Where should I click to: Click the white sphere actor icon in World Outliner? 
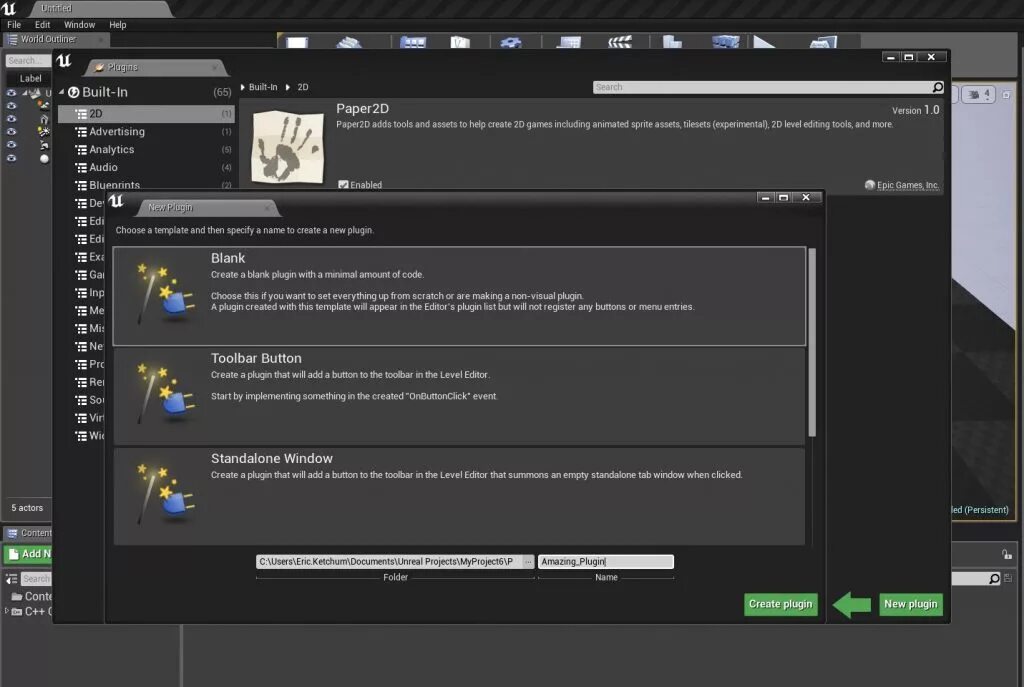[44, 159]
